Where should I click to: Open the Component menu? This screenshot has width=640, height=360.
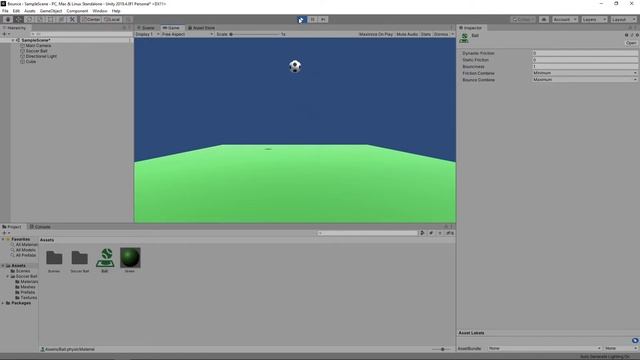[x=77, y=11]
